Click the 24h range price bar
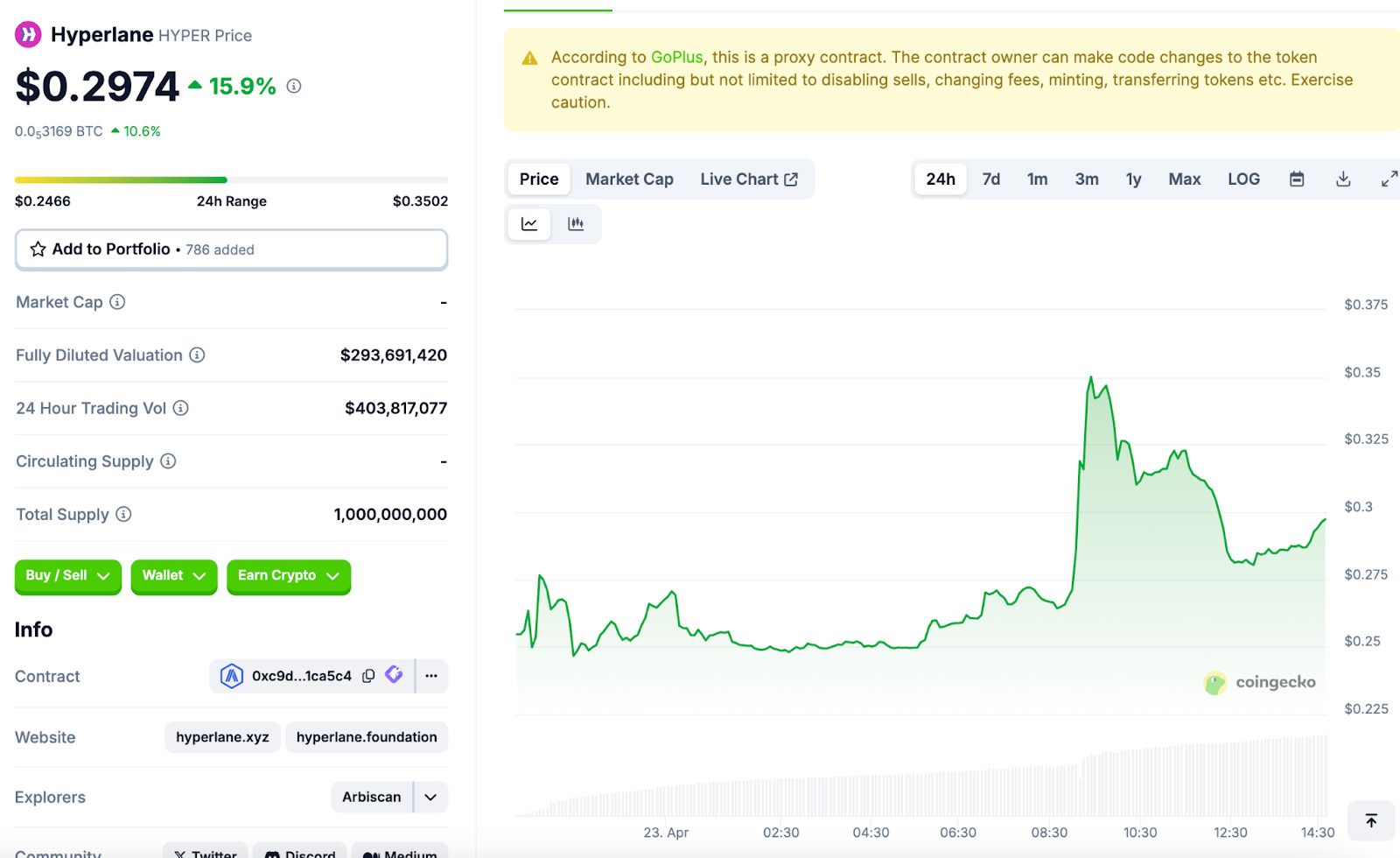 point(231,180)
